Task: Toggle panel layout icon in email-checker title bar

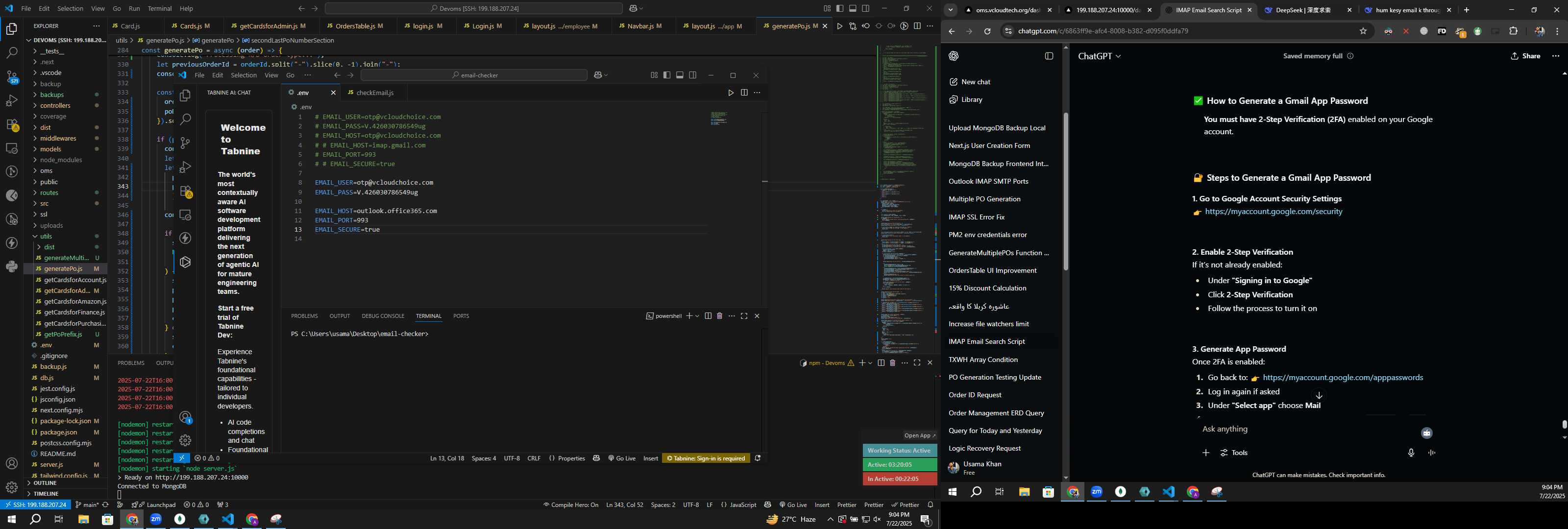Action: tap(680, 75)
